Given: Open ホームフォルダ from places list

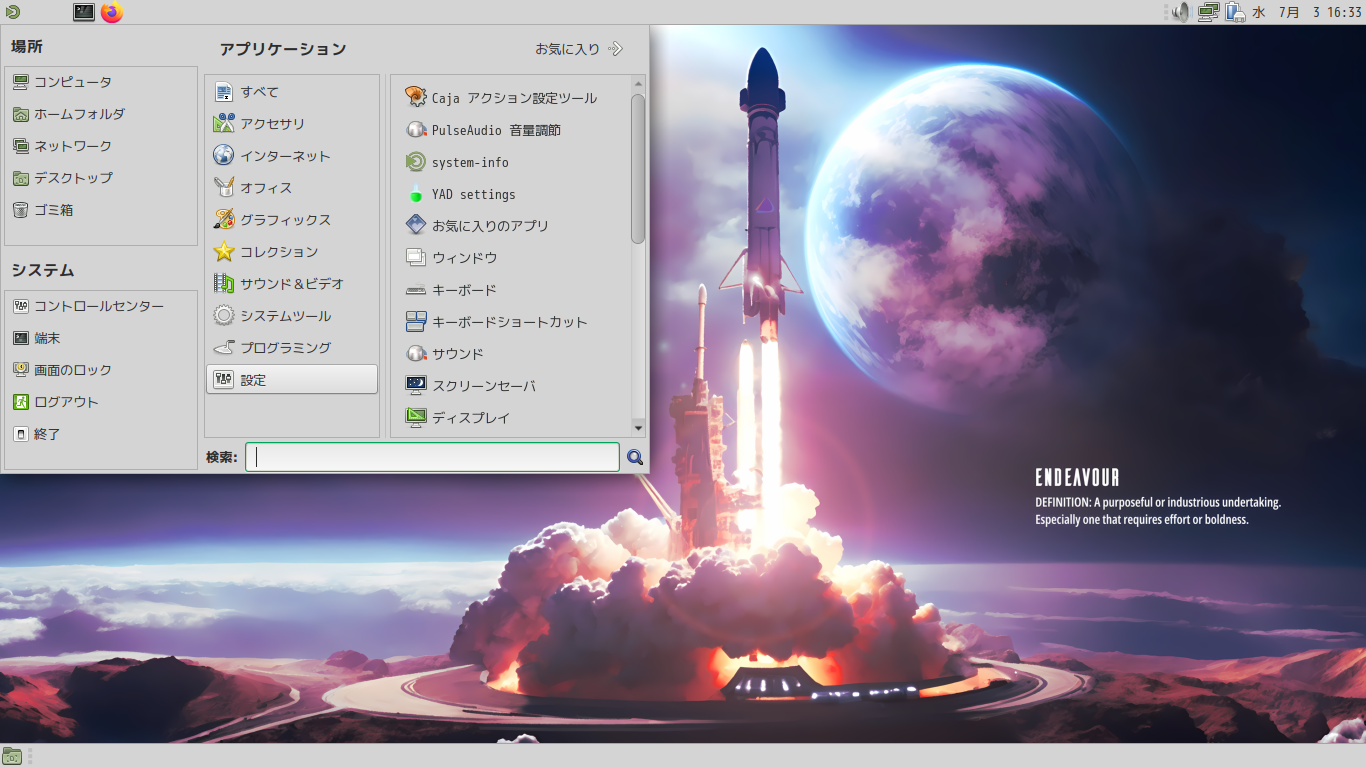Looking at the screenshot, I should pos(101,114).
